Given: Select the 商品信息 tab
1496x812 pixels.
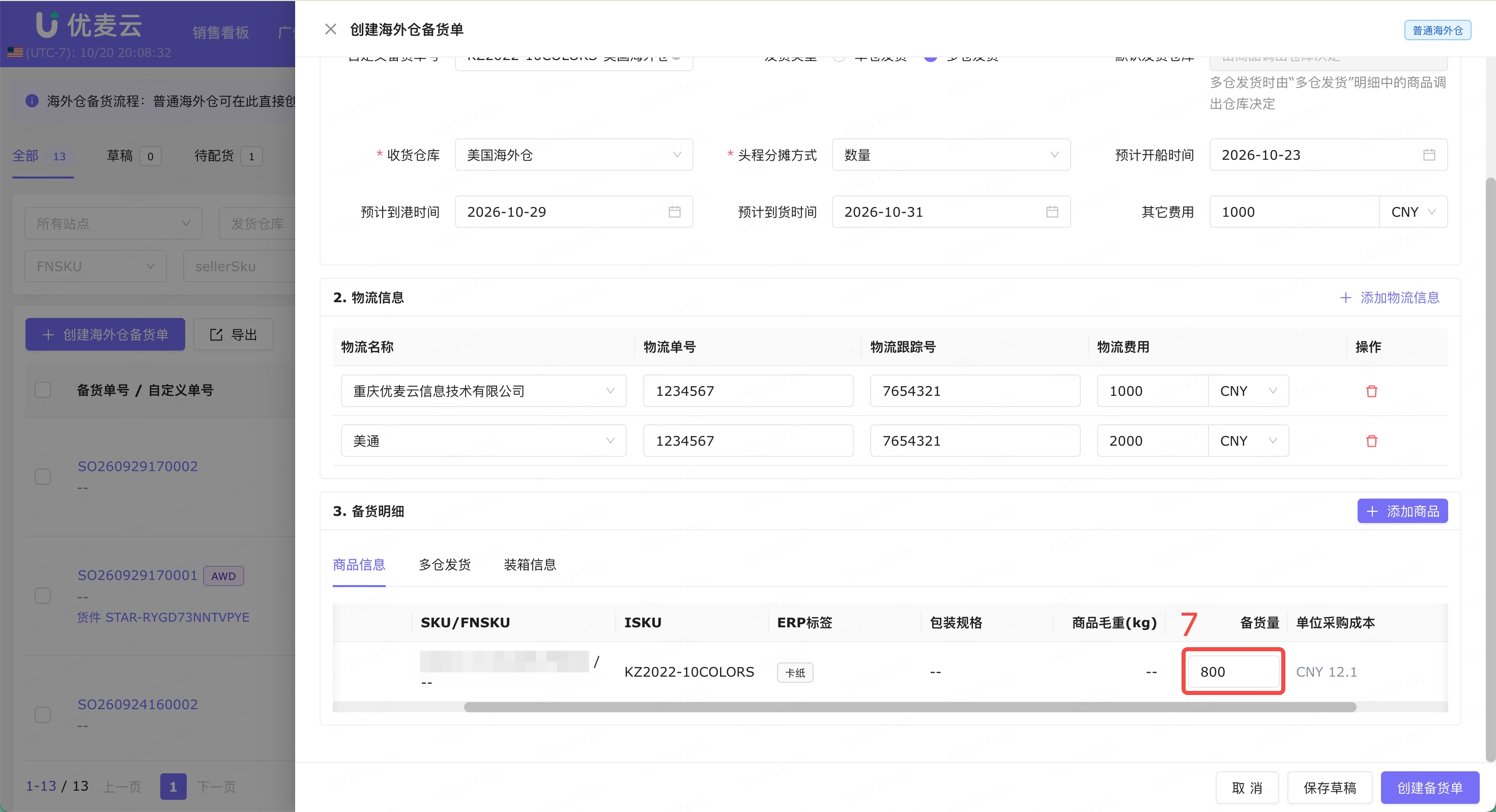Looking at the screenshot, I should point(359,565).
